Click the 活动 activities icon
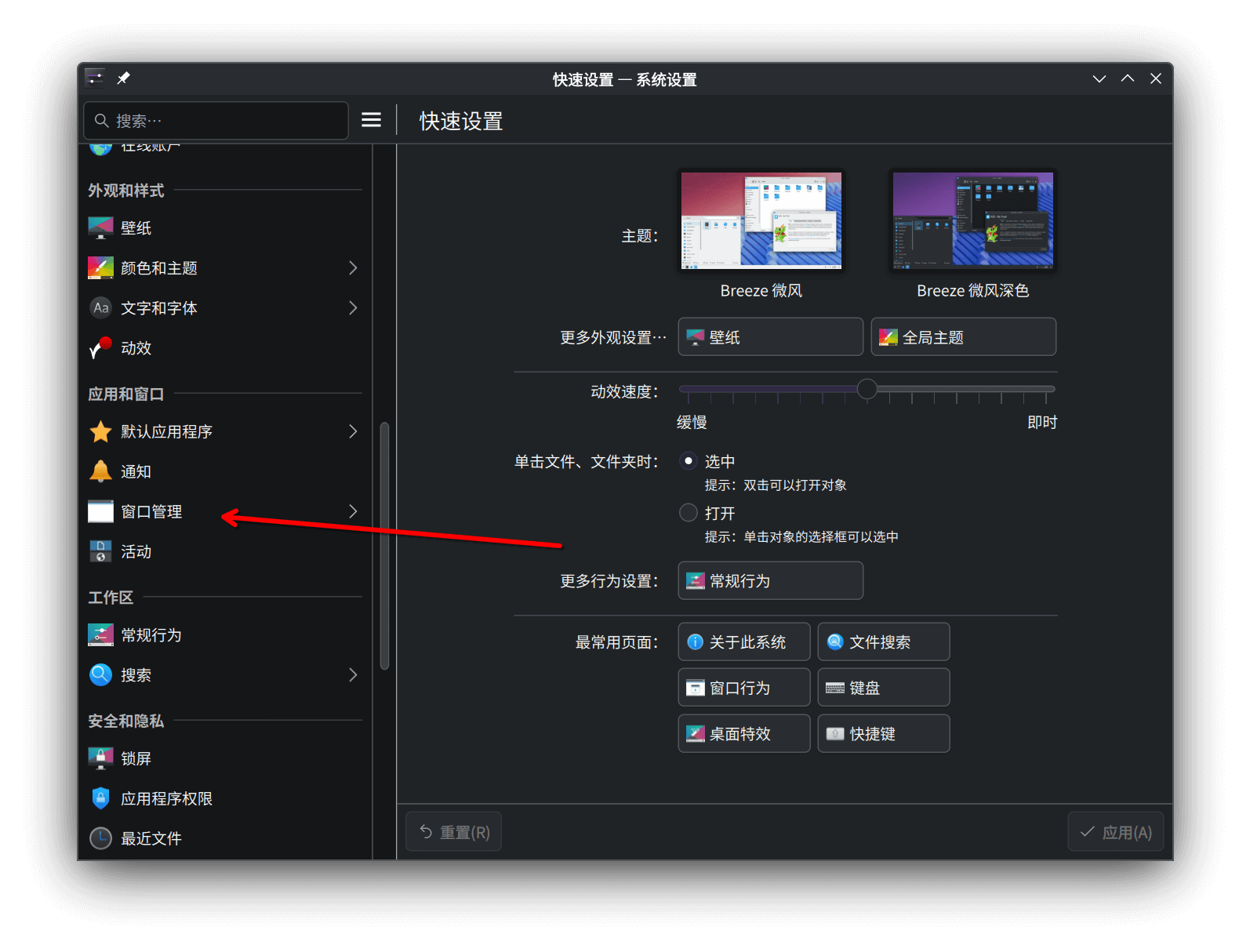The width and height of the screenshot is (1250, 952). point(100,552)
